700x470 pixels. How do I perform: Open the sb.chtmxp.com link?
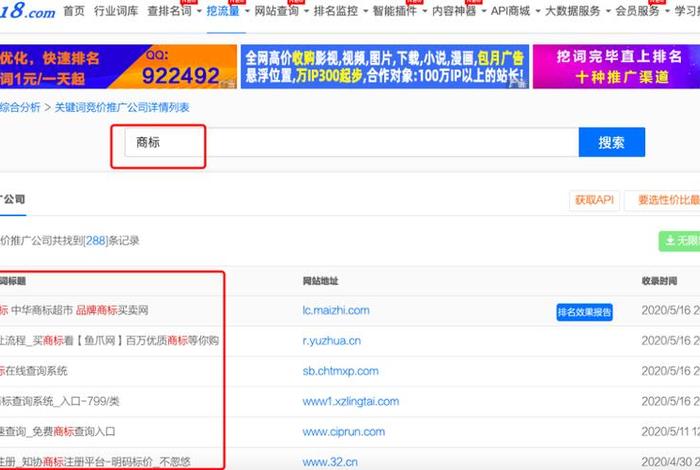[x=341, y=371]
